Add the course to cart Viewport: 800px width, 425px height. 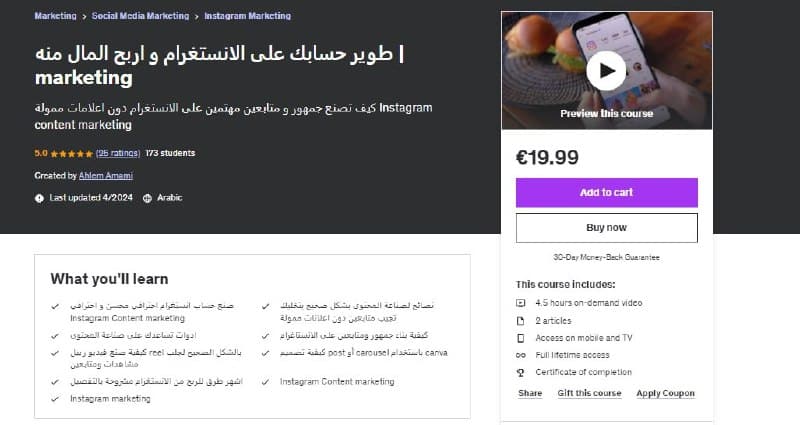(x=607, y=192)
